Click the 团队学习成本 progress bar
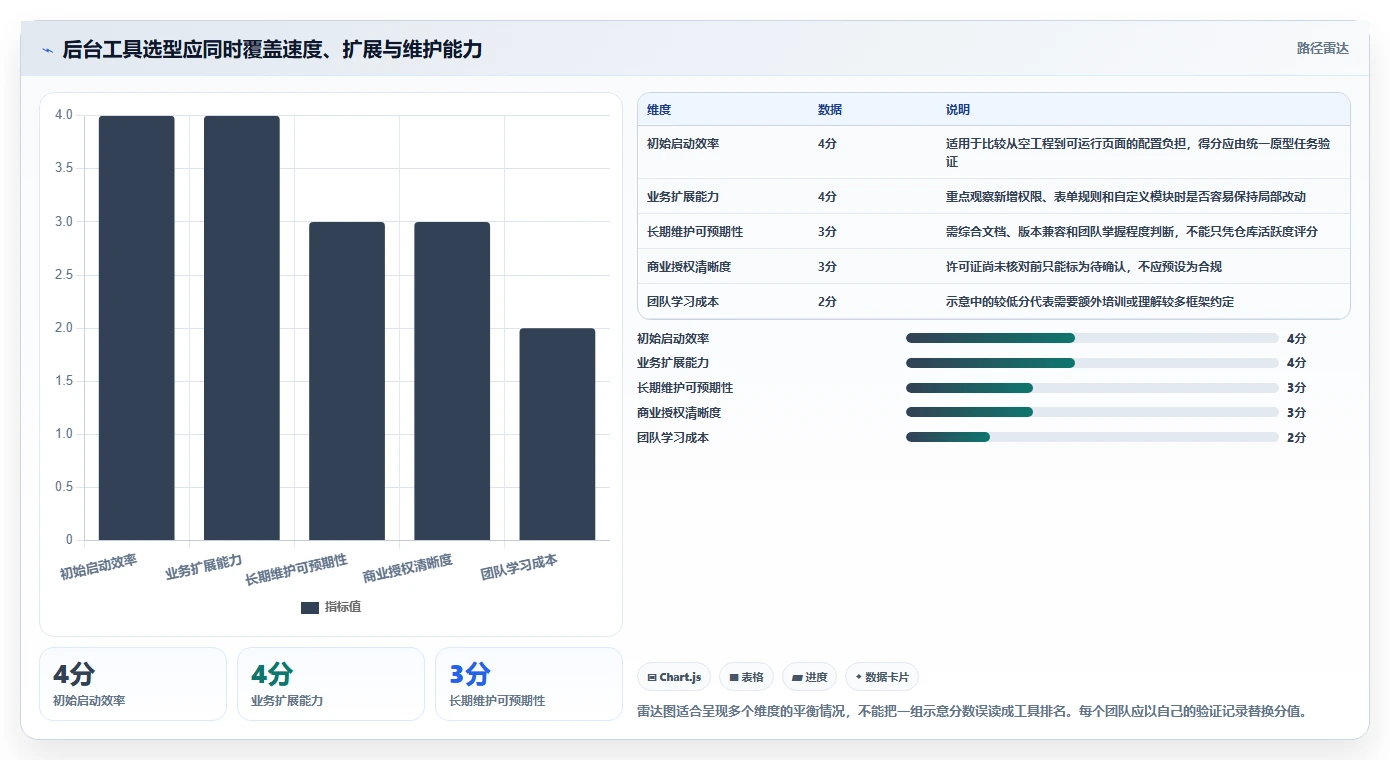The height and width of the screenshot is (760, 1390). (x=1092, y=437)
